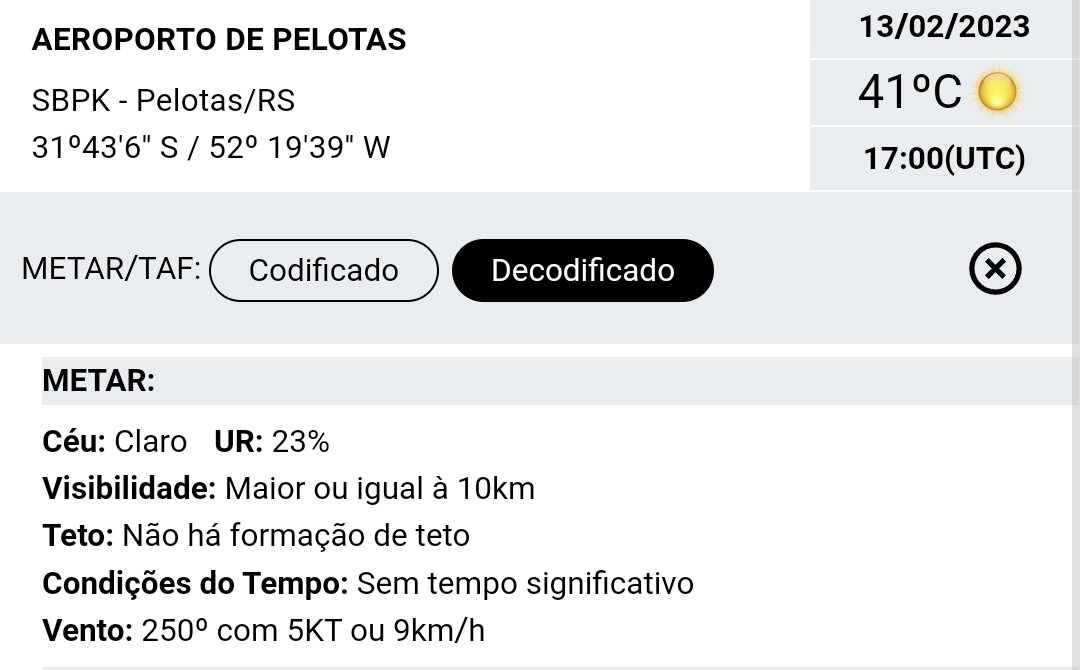Click the 41°C temperature reading

click(x=909, y=92)
